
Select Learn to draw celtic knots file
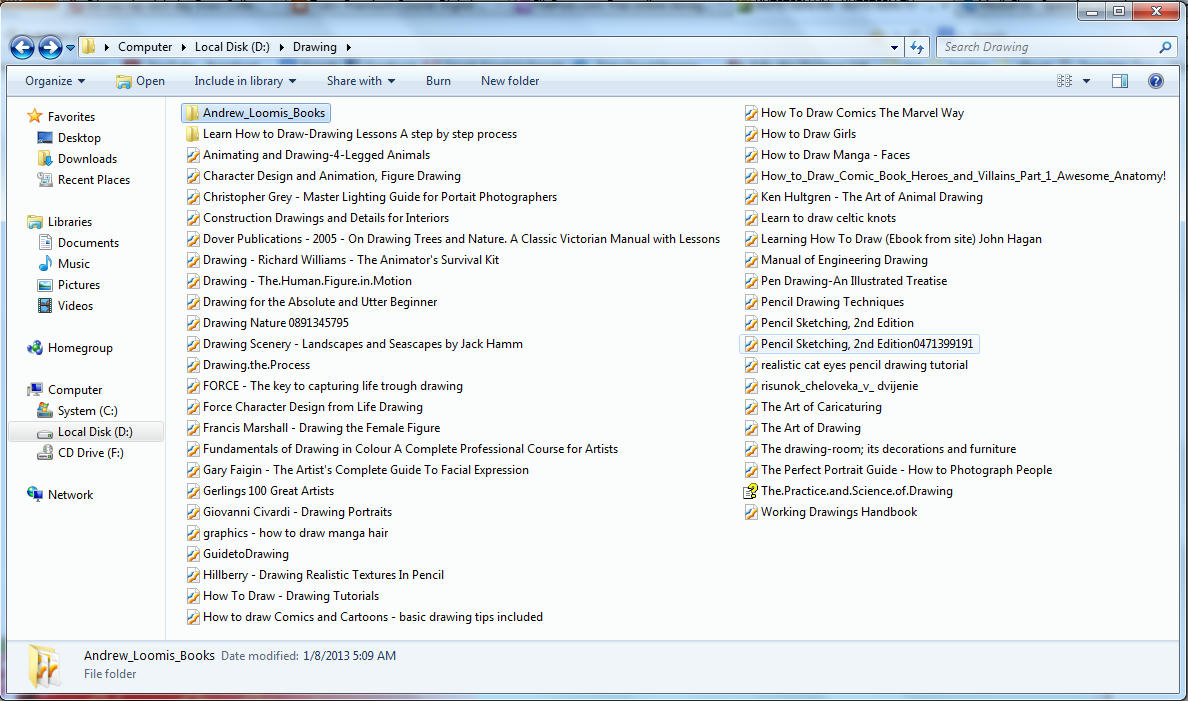[x=819, y=218]
